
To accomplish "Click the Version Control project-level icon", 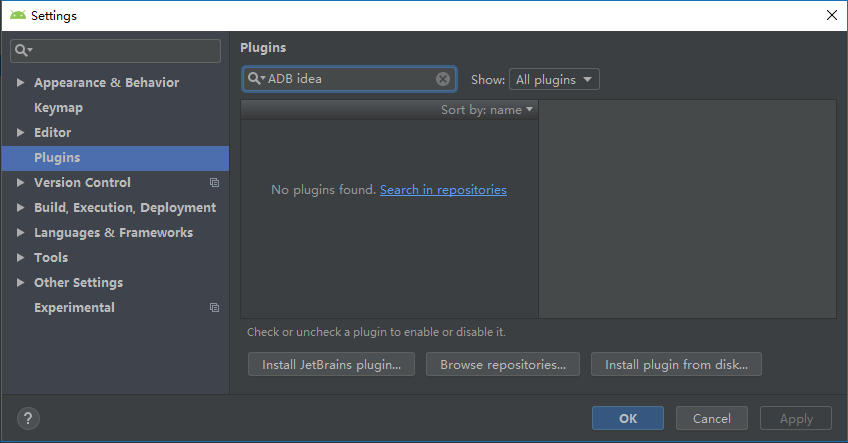I will [214, 183].
